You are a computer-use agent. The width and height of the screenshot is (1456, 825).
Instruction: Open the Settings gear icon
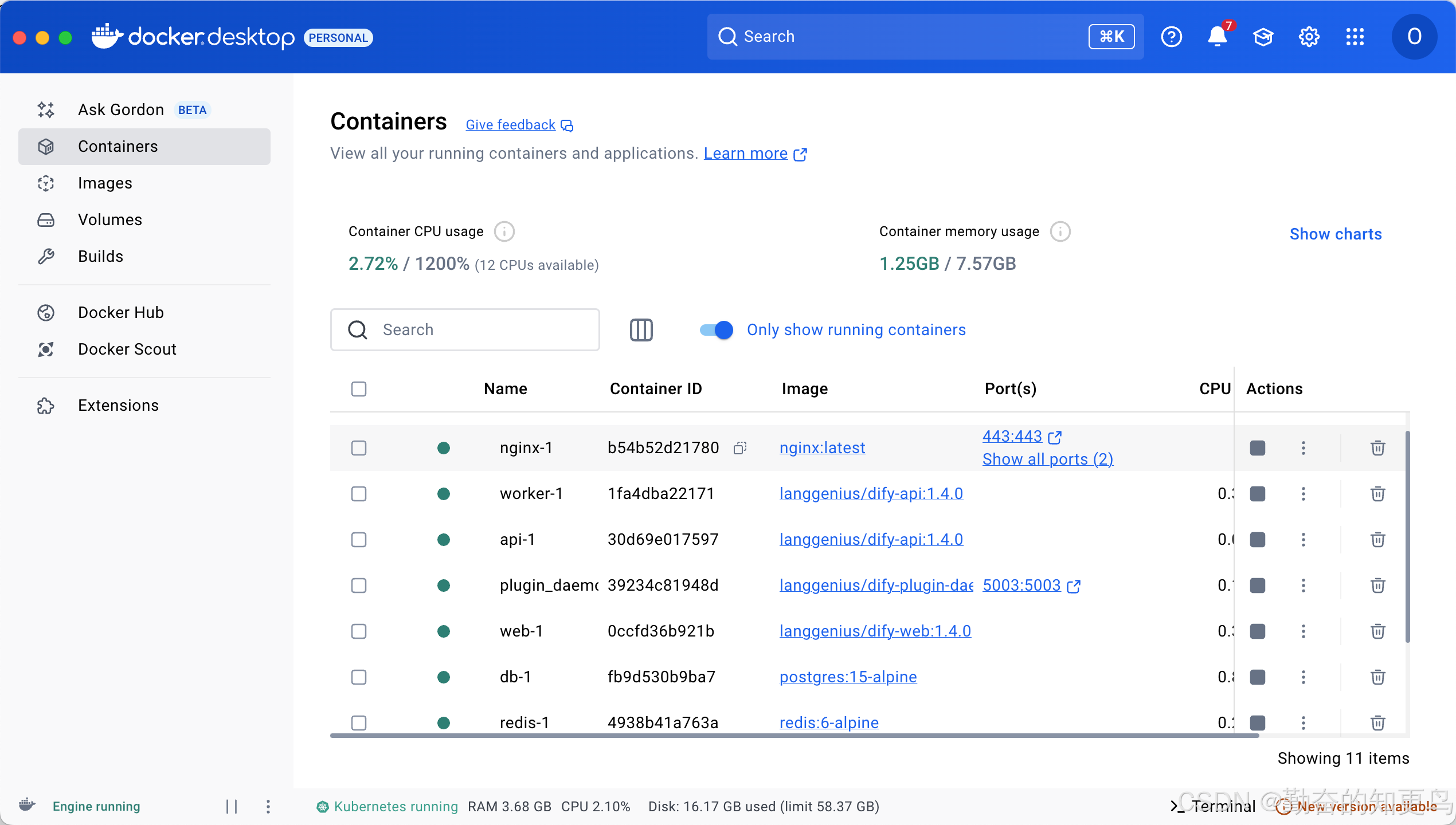[x=1309, y=37]
